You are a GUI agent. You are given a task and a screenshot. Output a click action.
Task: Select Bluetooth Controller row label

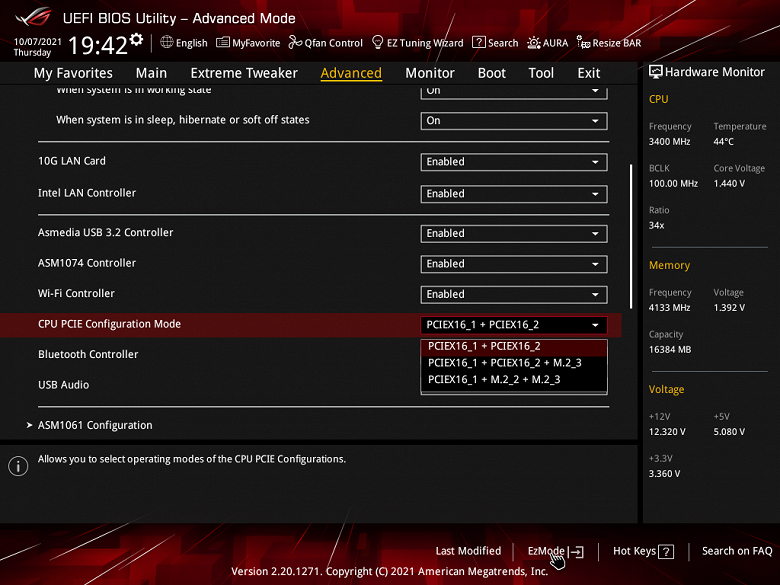point(88,355)
